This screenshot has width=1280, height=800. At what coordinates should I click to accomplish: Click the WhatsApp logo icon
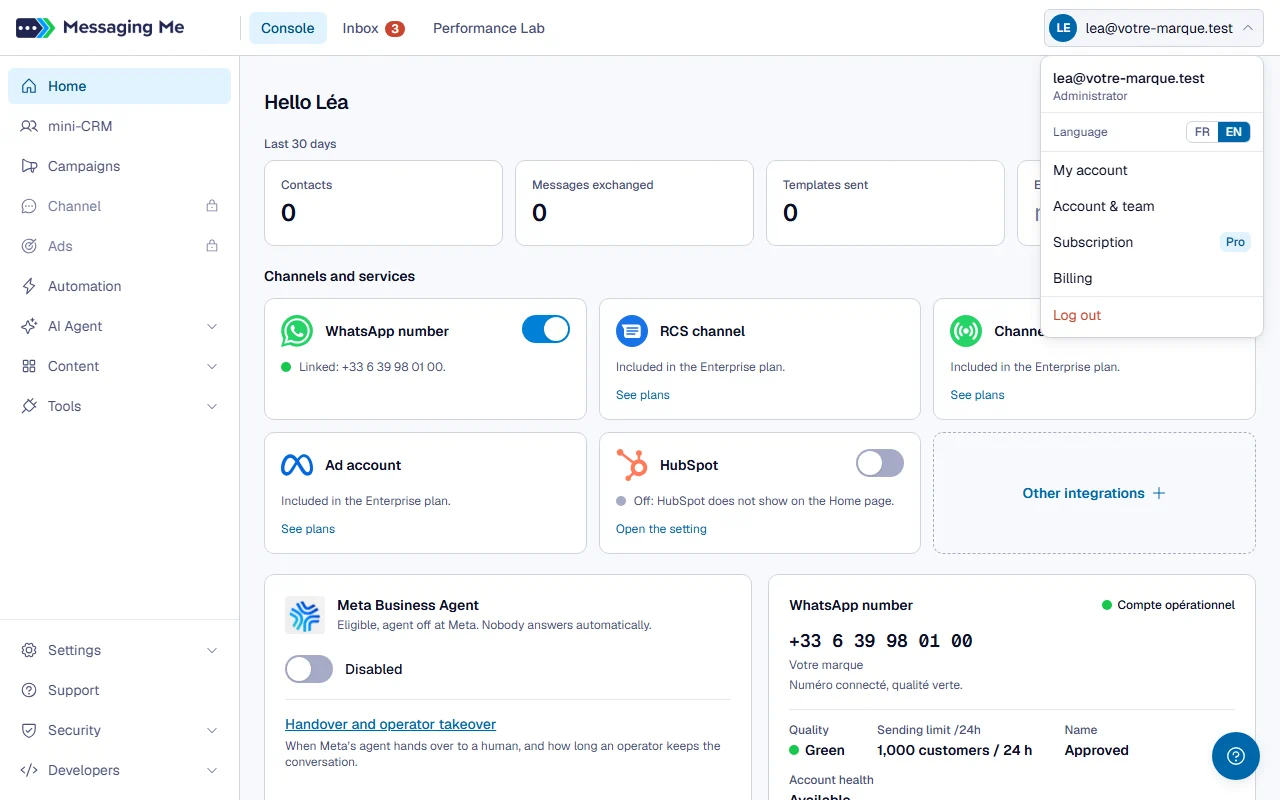coord(297,331)
